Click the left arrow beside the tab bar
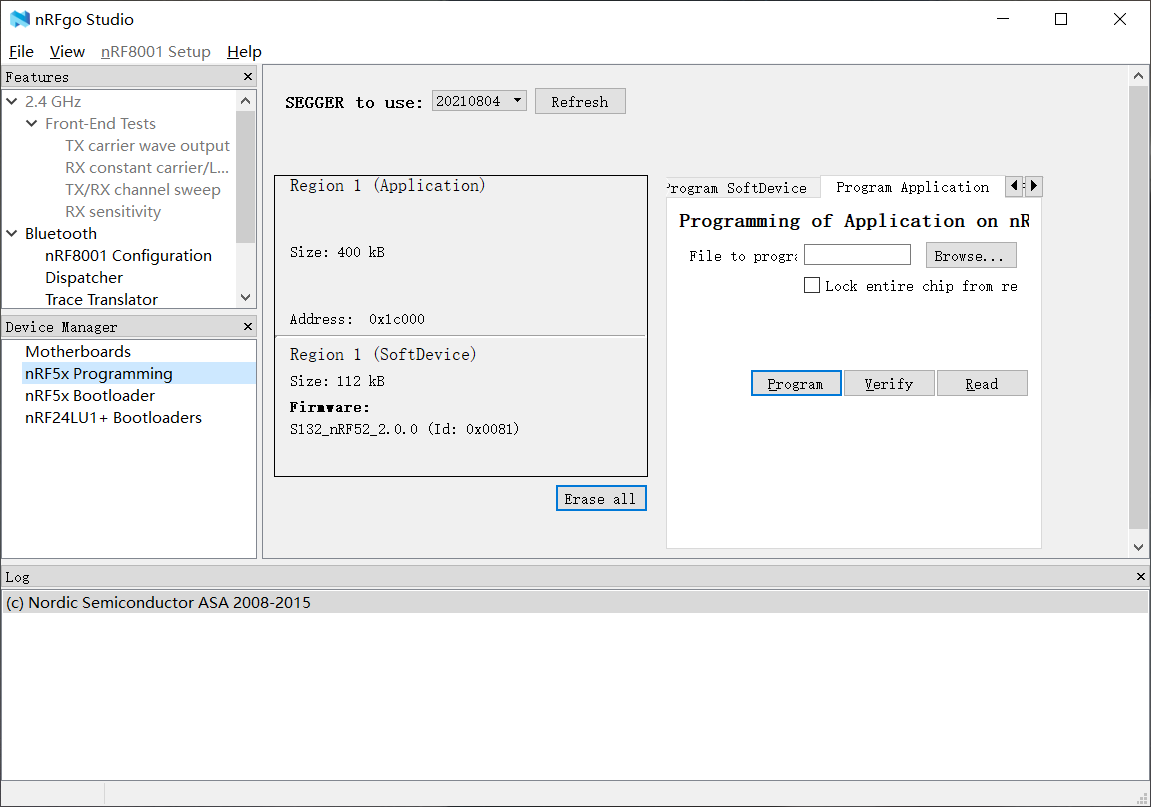The image size is (1151, 807). point(1017,186)
